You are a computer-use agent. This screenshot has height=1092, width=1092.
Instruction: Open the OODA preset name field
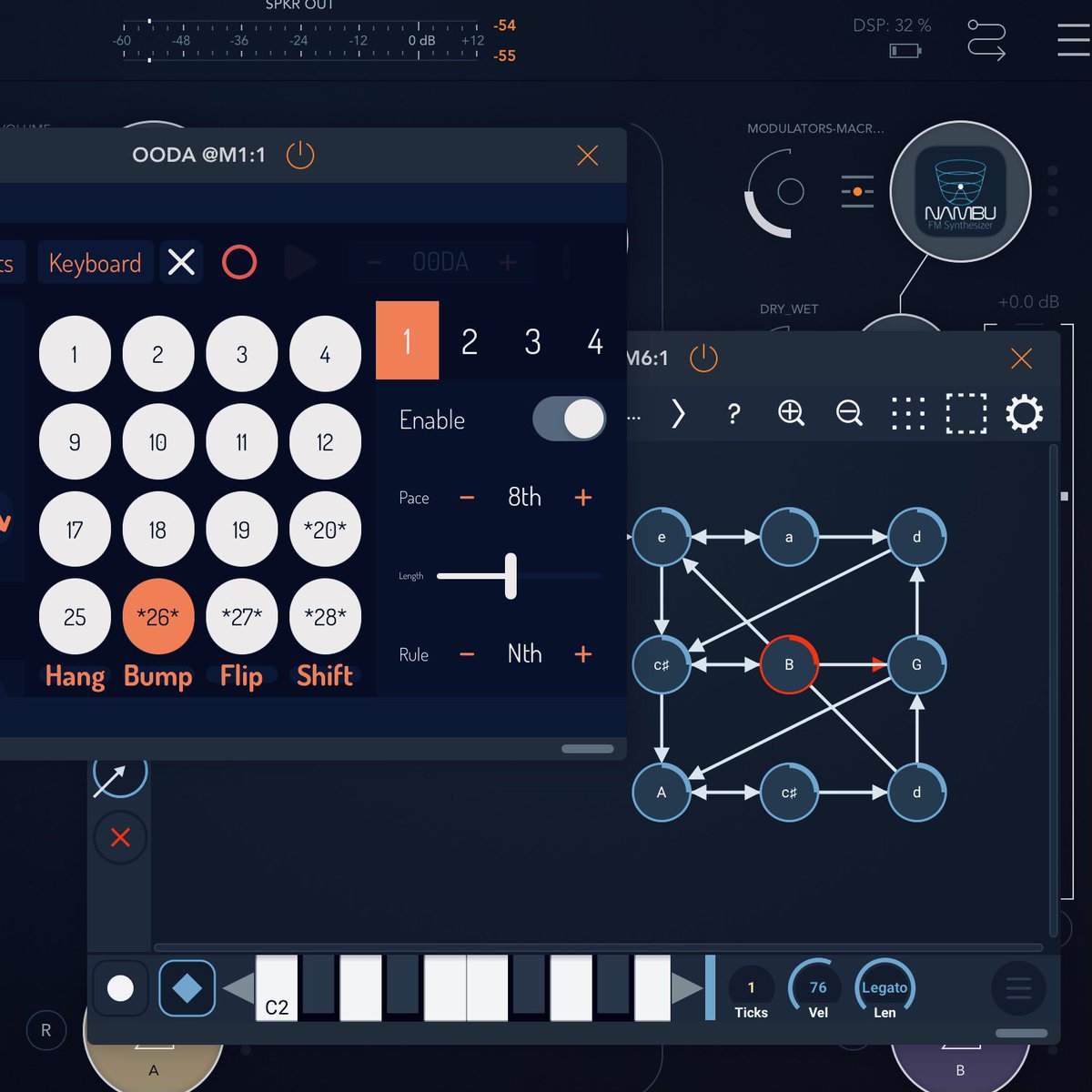tap(440, 263)
